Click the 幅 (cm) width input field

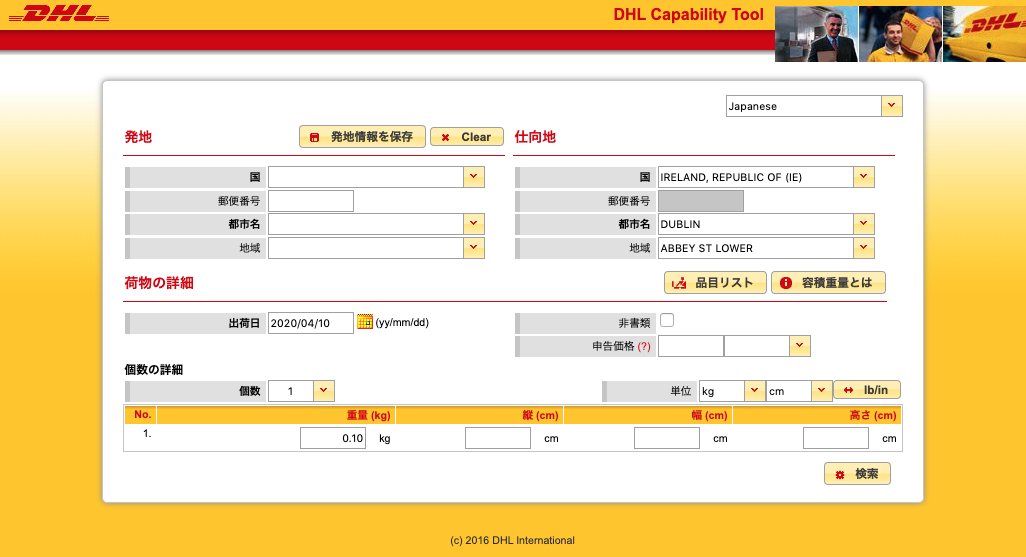click(x=667, y=438)
